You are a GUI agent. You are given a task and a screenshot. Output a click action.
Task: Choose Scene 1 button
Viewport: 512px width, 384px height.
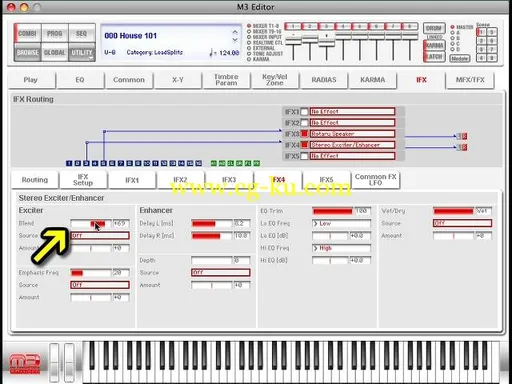coord(481,32)
